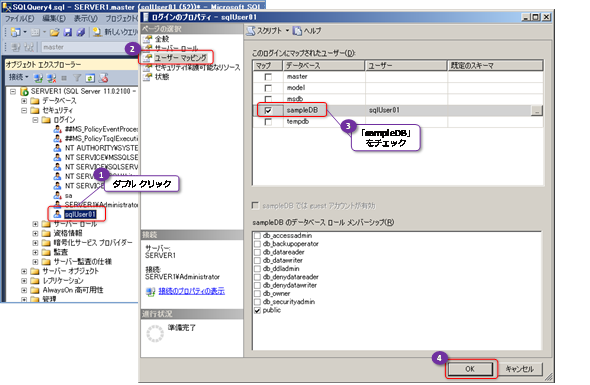Click connection properties icon beside 接続のプロパティの表示
The image size is (590, 385).
[x=151, y=291]
